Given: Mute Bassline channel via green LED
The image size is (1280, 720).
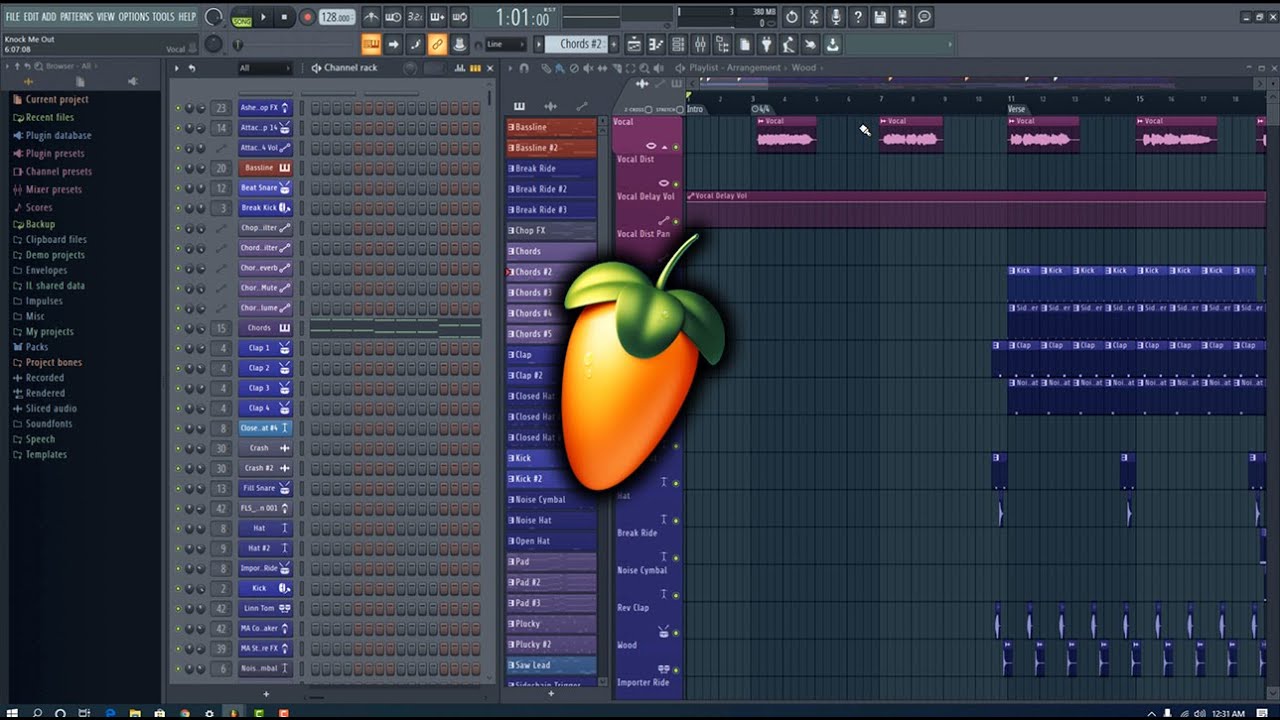Looking at the screenshot, I should (178, 168).
